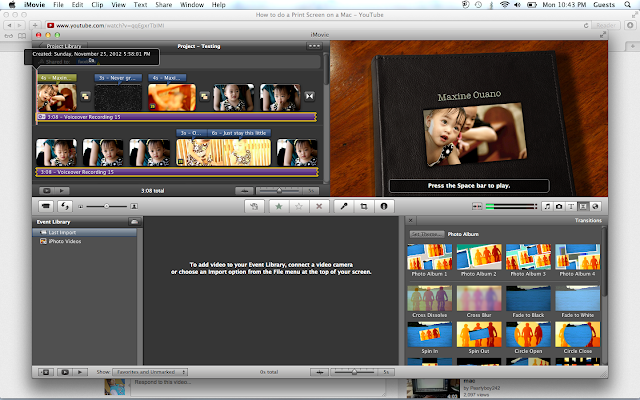Mark selection as Favorite (filled star)
640x400 pixels.
tap(279, 207)
